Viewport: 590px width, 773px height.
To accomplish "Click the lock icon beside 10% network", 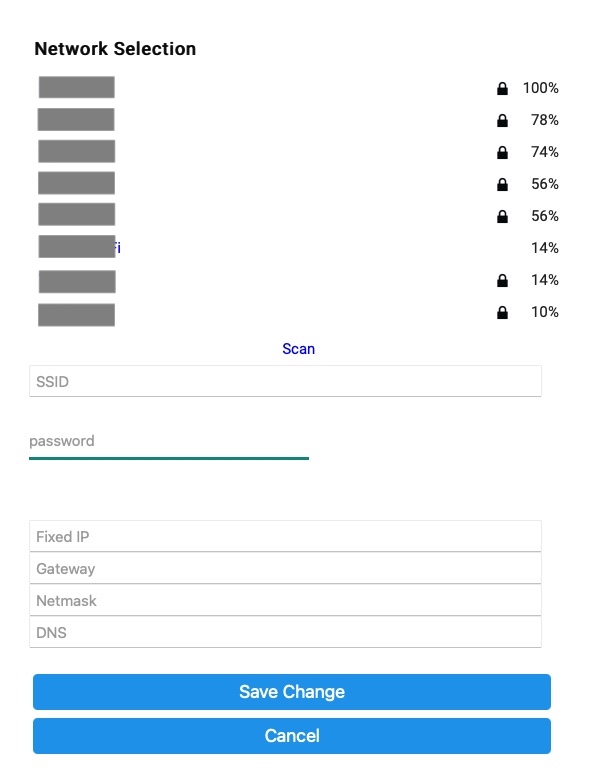I will tap(502, 312).
